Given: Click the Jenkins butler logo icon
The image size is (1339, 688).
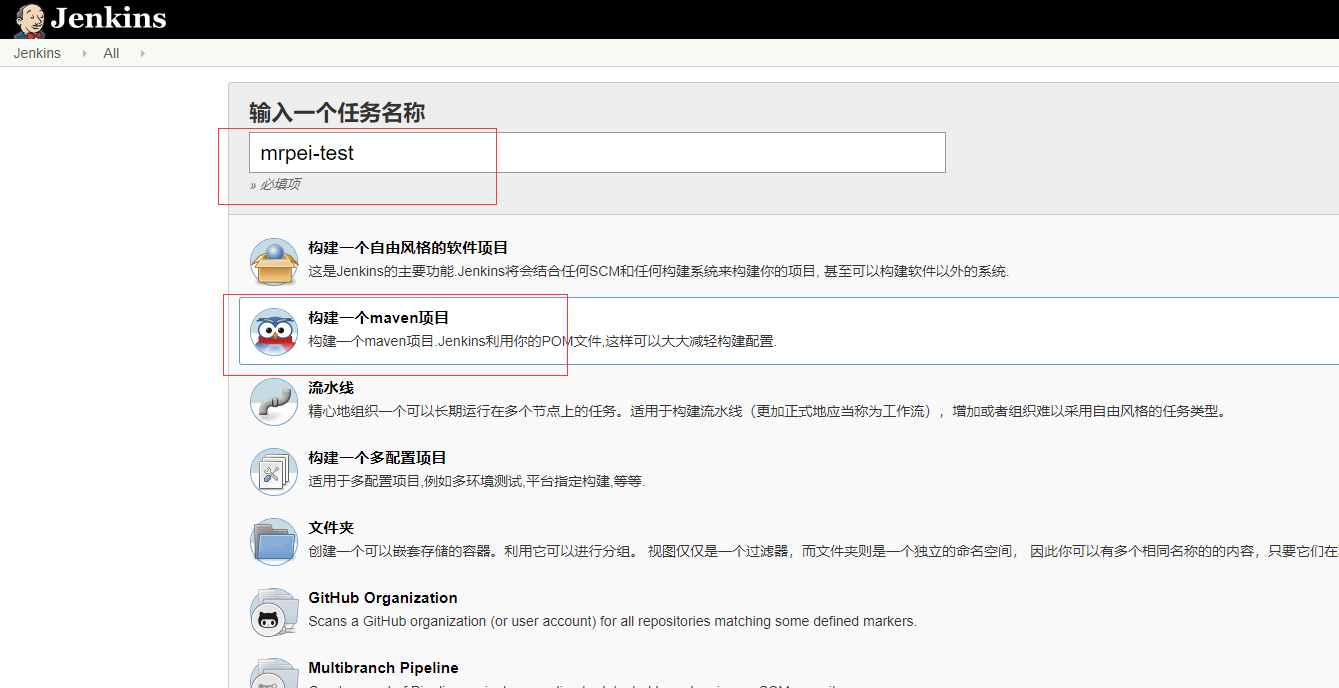Looking at the screenshot, I should (x=29, y=20).
